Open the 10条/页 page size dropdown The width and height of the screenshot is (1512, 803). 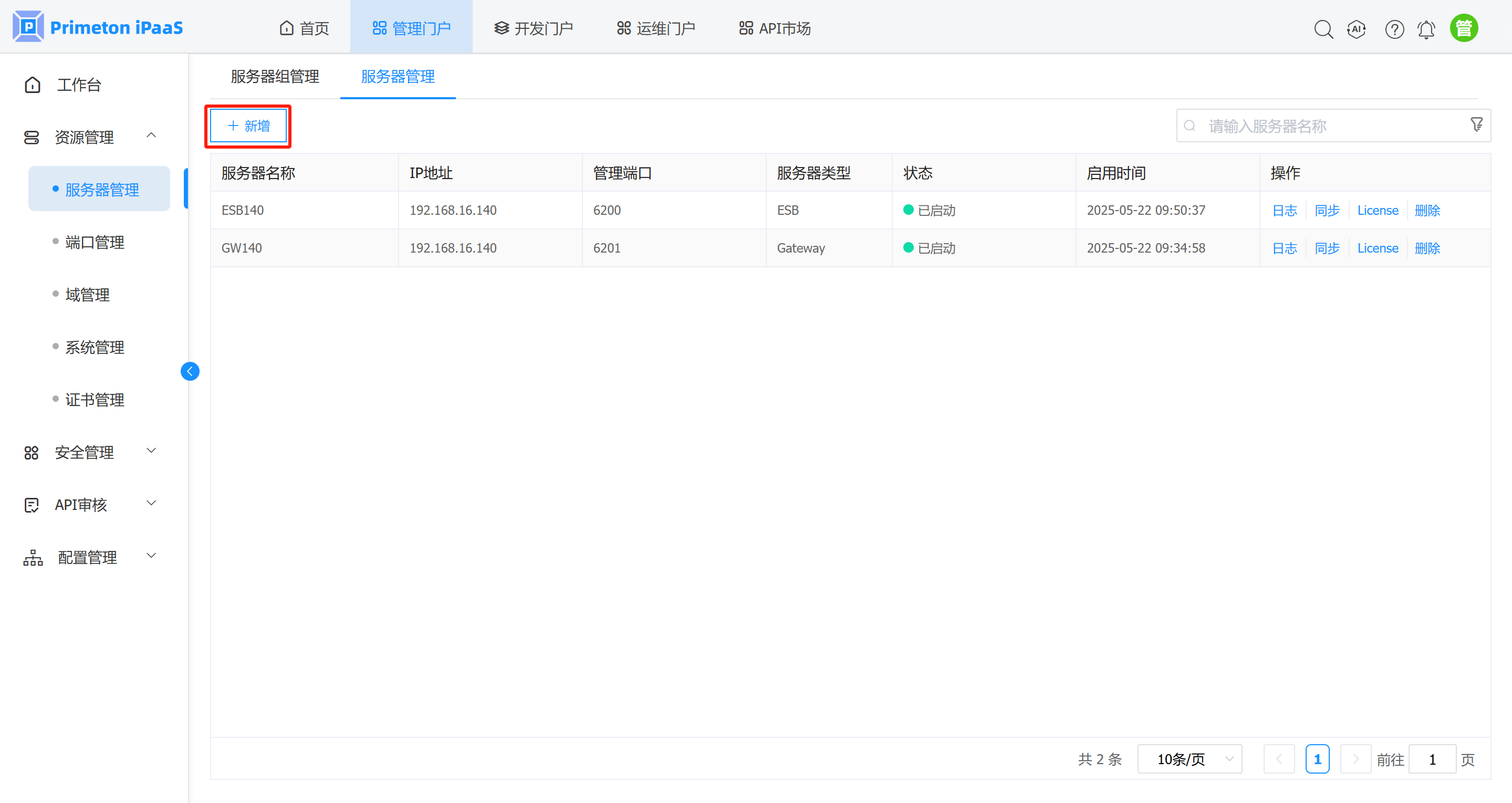coord(1189,758)
